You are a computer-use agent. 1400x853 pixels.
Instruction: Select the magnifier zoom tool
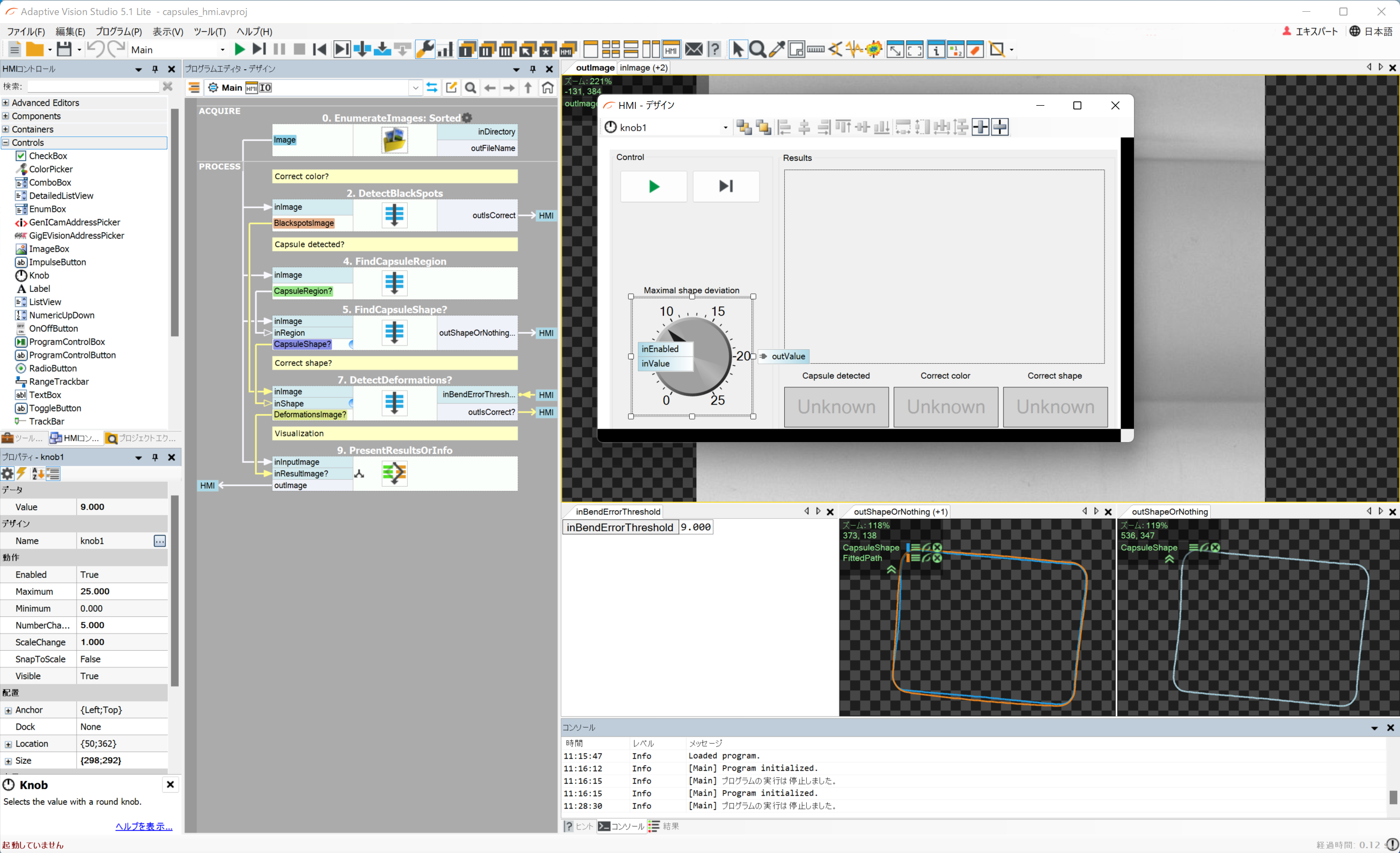(757, 49)
